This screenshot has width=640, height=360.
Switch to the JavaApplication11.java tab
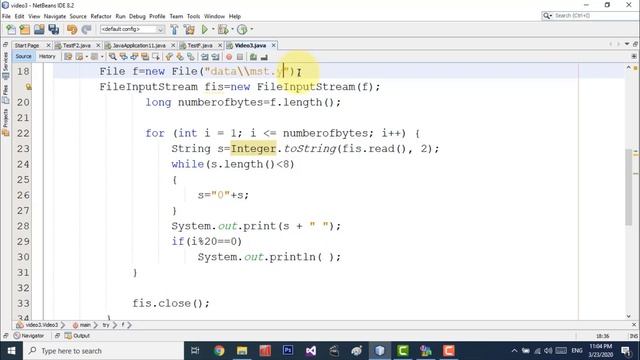tap(139, 45)
